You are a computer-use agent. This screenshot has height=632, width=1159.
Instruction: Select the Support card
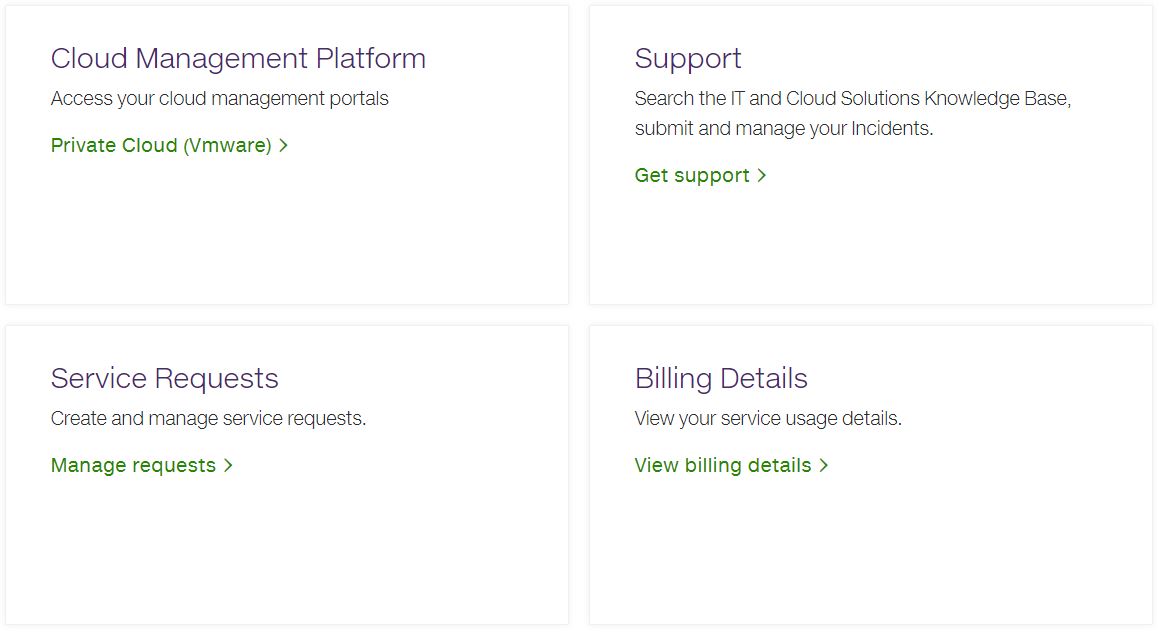pos(870,240)
